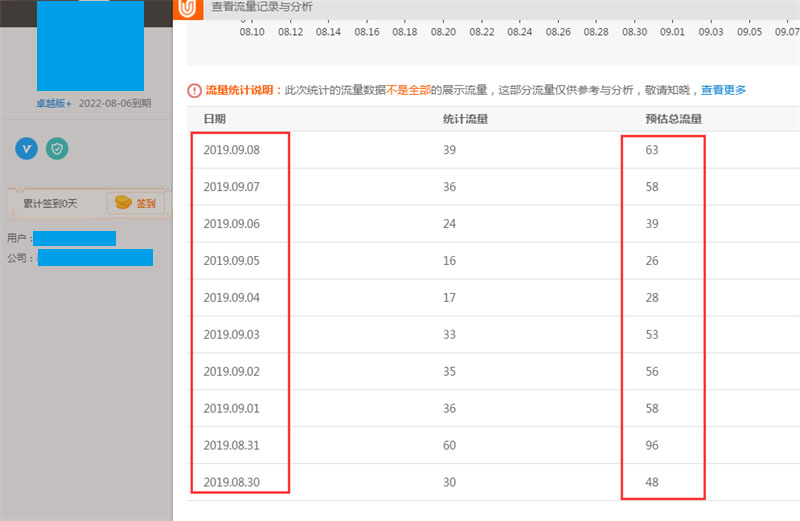
Task: Select the date 2019.09.06 cell
Action: pyautogui.click(x=232, y=224)
